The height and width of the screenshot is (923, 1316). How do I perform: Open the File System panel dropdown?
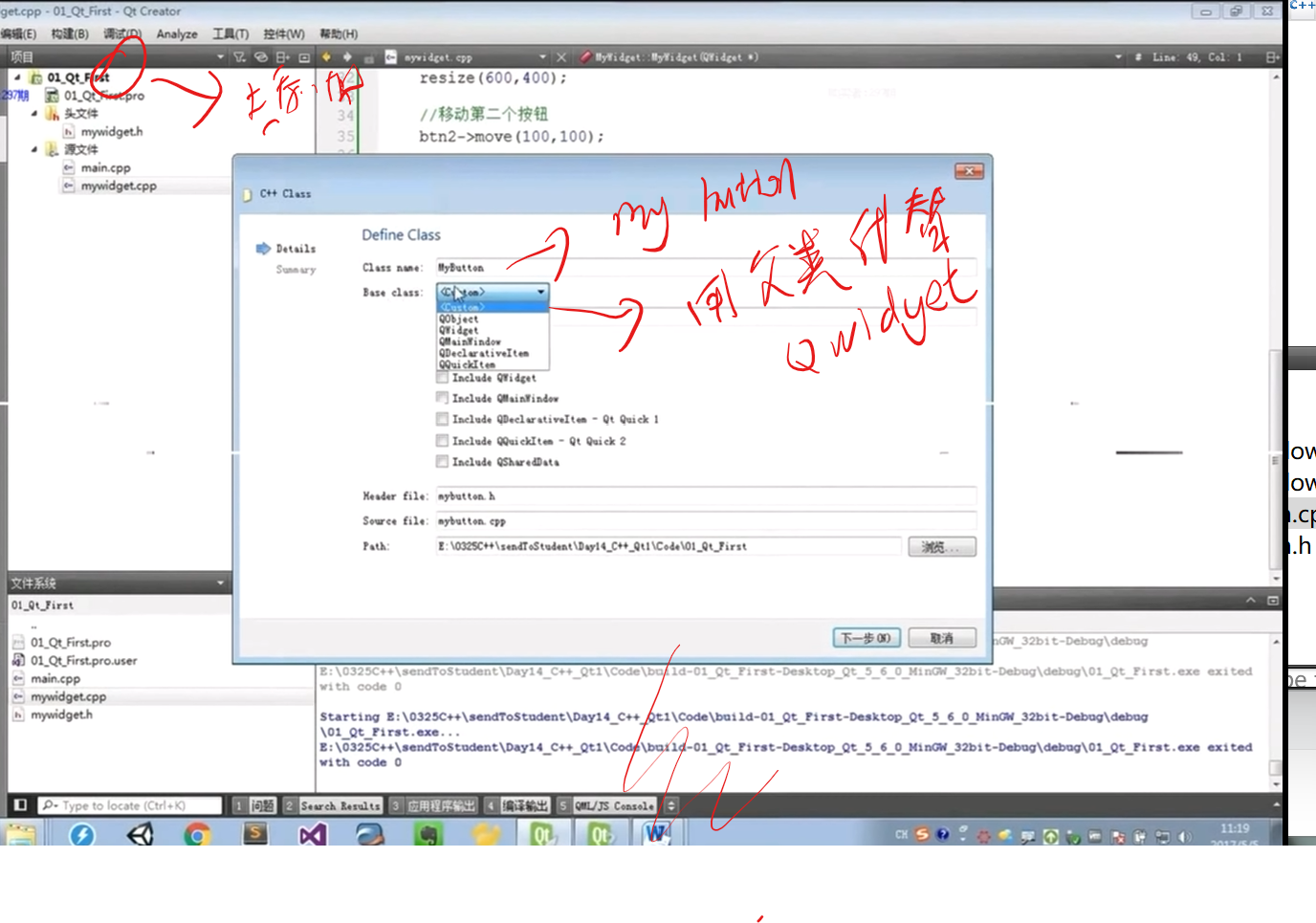click(220, 582)
